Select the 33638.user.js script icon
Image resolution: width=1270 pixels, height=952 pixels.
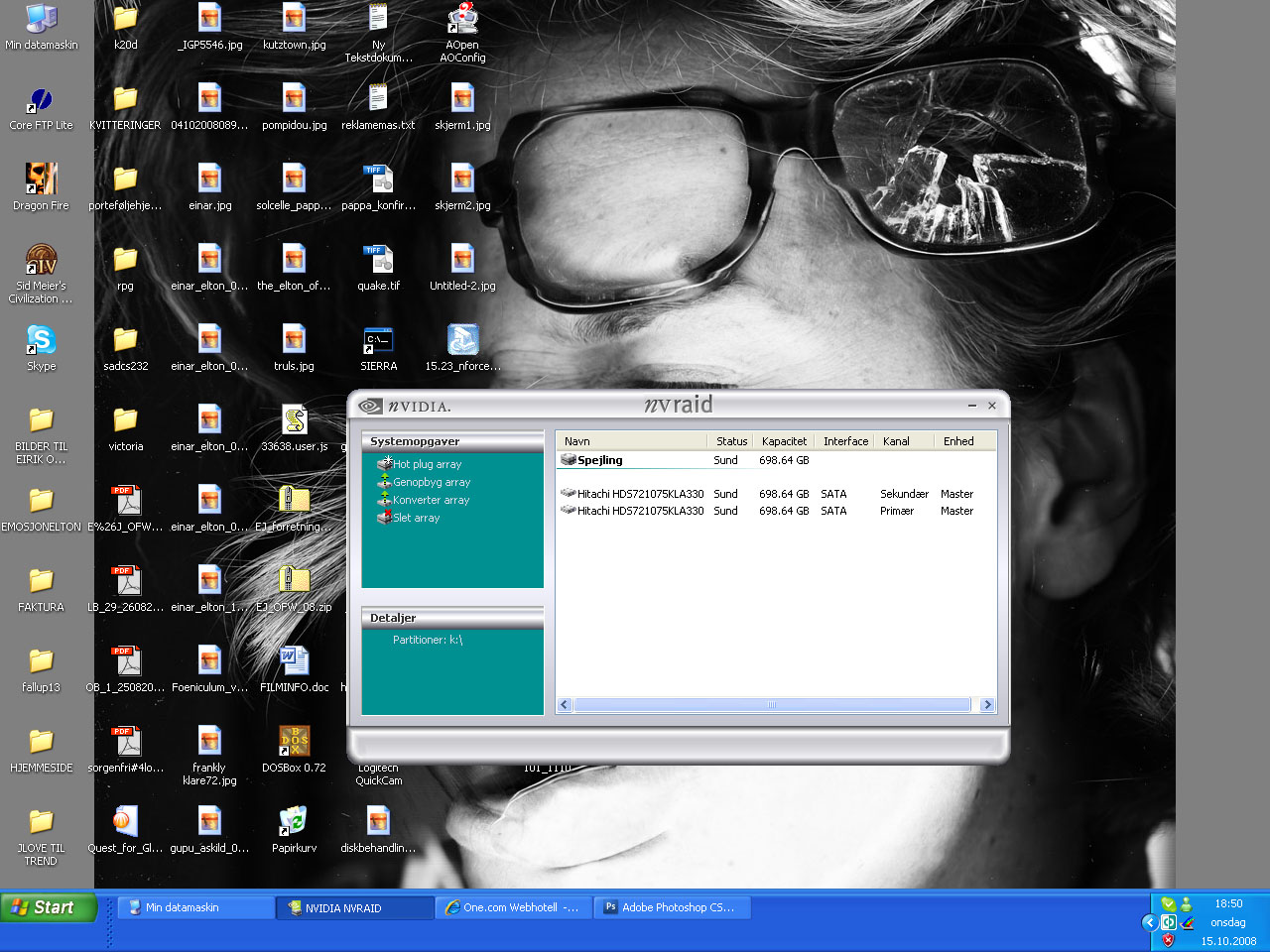click(x=294, y=429)
